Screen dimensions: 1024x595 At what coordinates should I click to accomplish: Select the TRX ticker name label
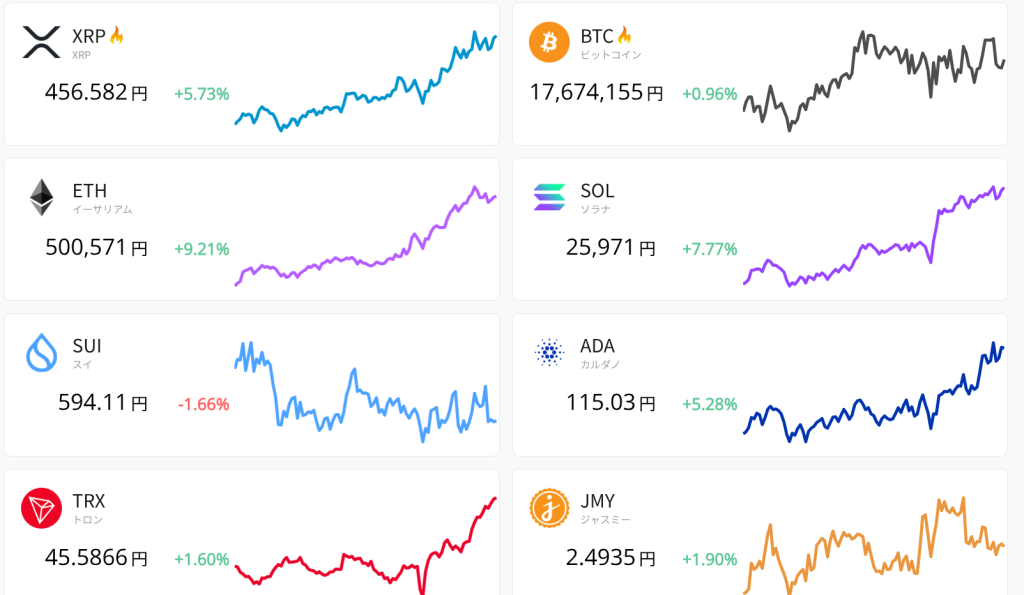89,501
